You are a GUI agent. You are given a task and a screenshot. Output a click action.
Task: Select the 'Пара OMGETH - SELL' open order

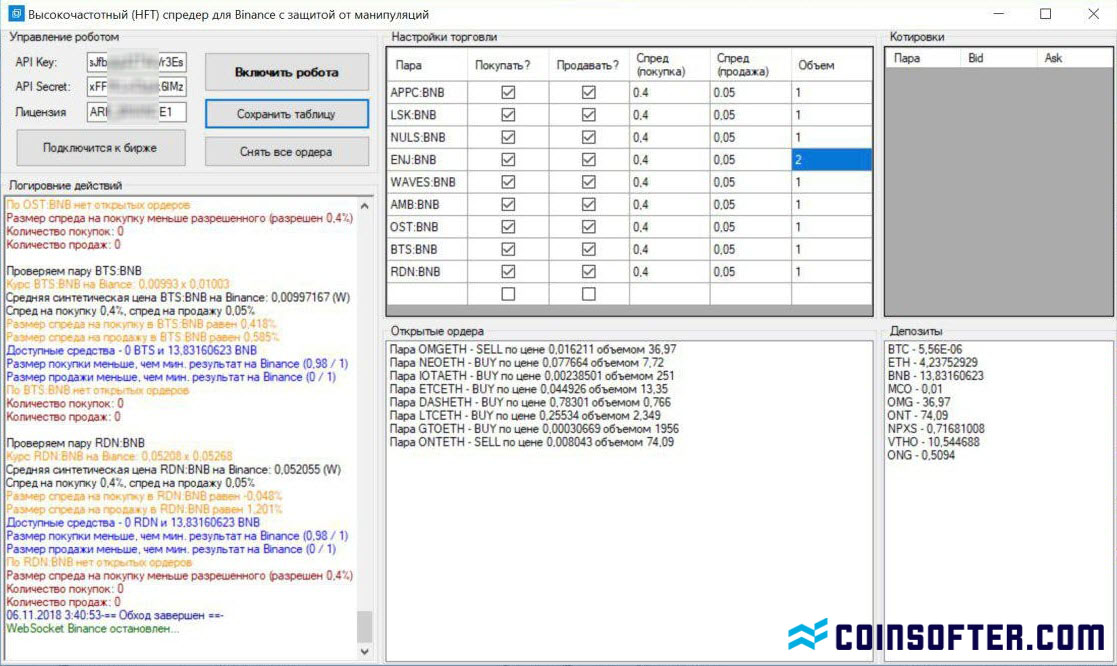pos(533,350)
